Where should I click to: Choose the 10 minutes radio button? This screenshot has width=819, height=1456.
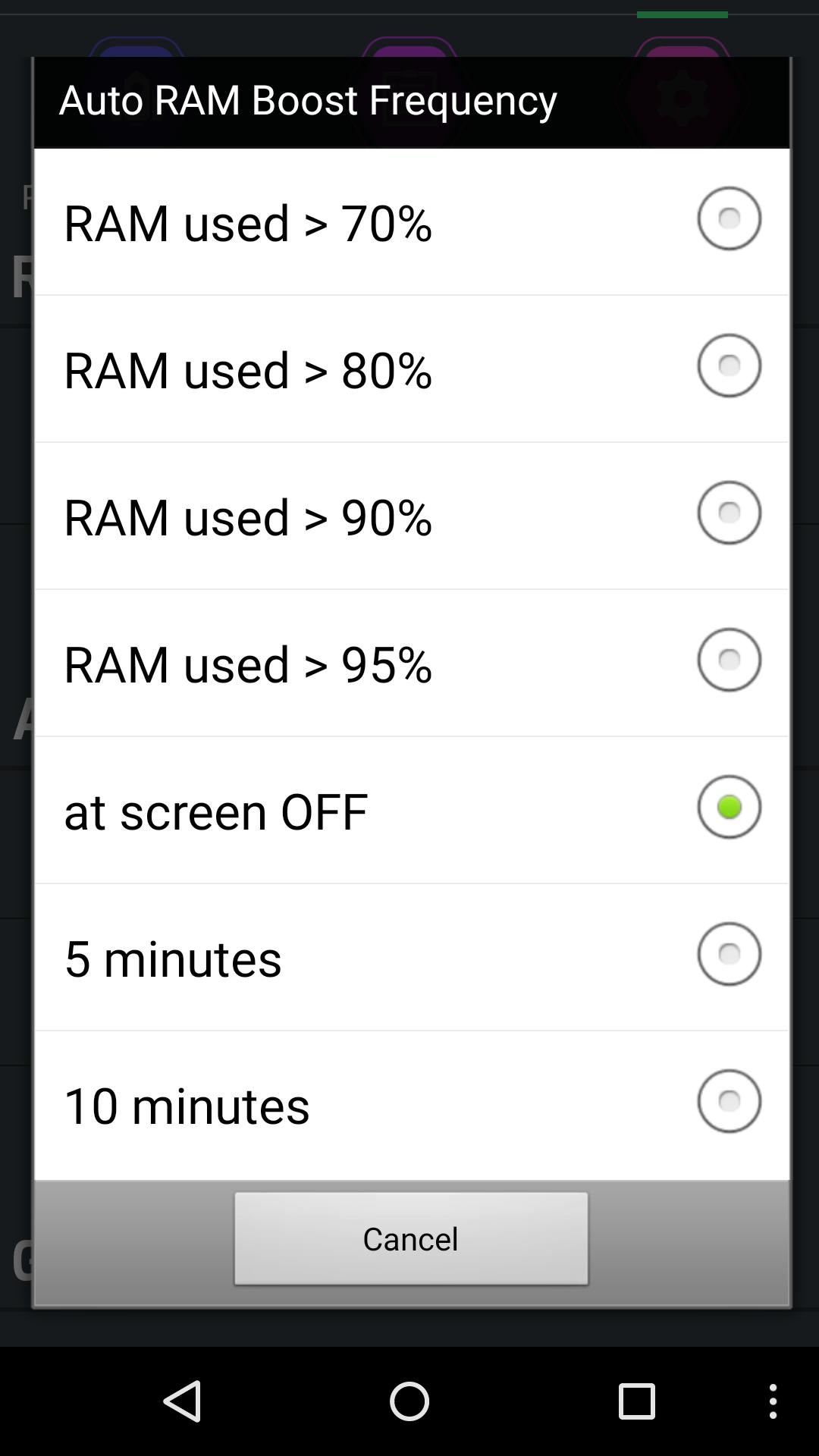pyautogui.click(x=729, y=1101)
